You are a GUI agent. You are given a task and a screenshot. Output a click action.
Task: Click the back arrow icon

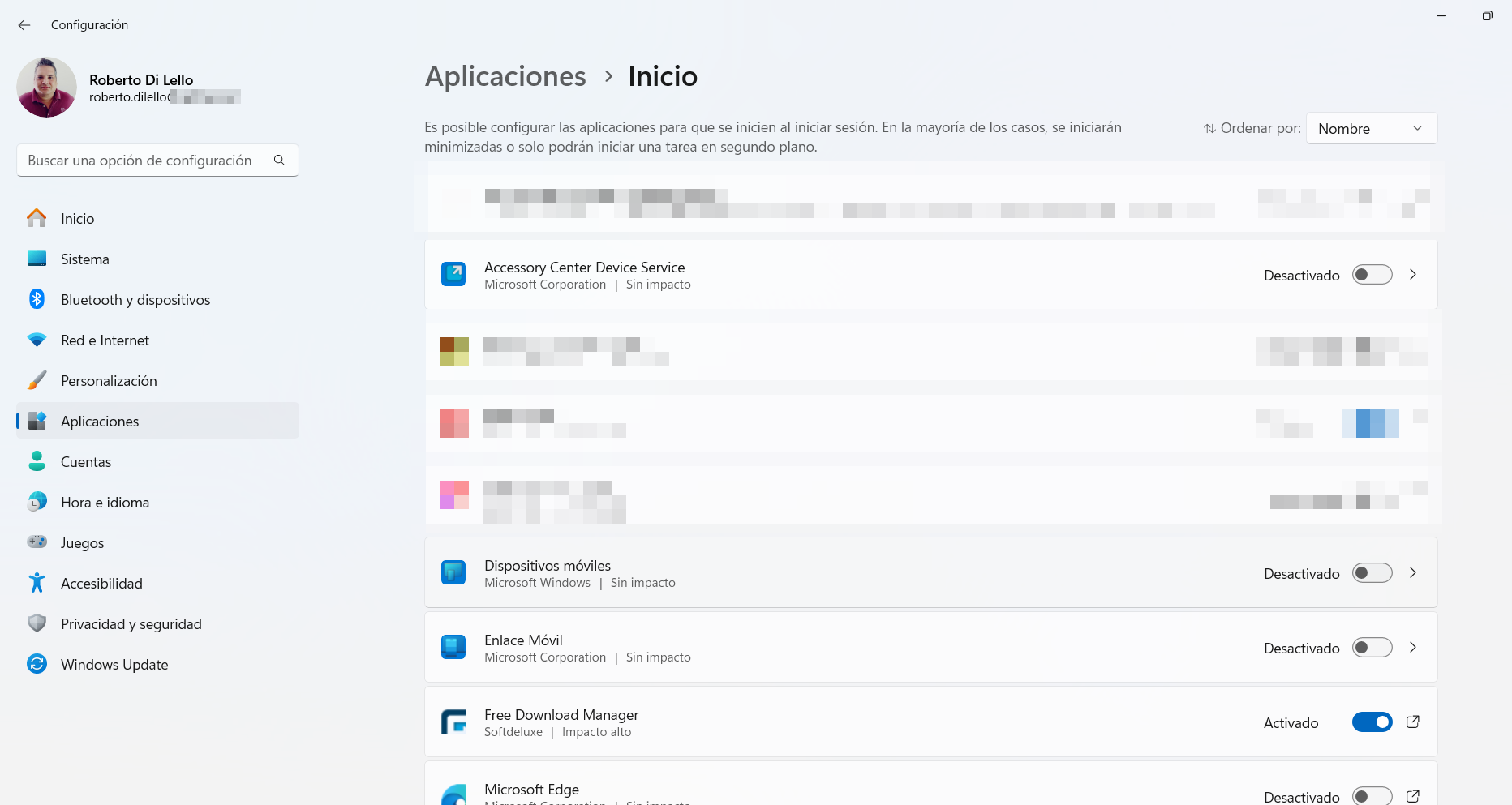[x=24, y=25]
